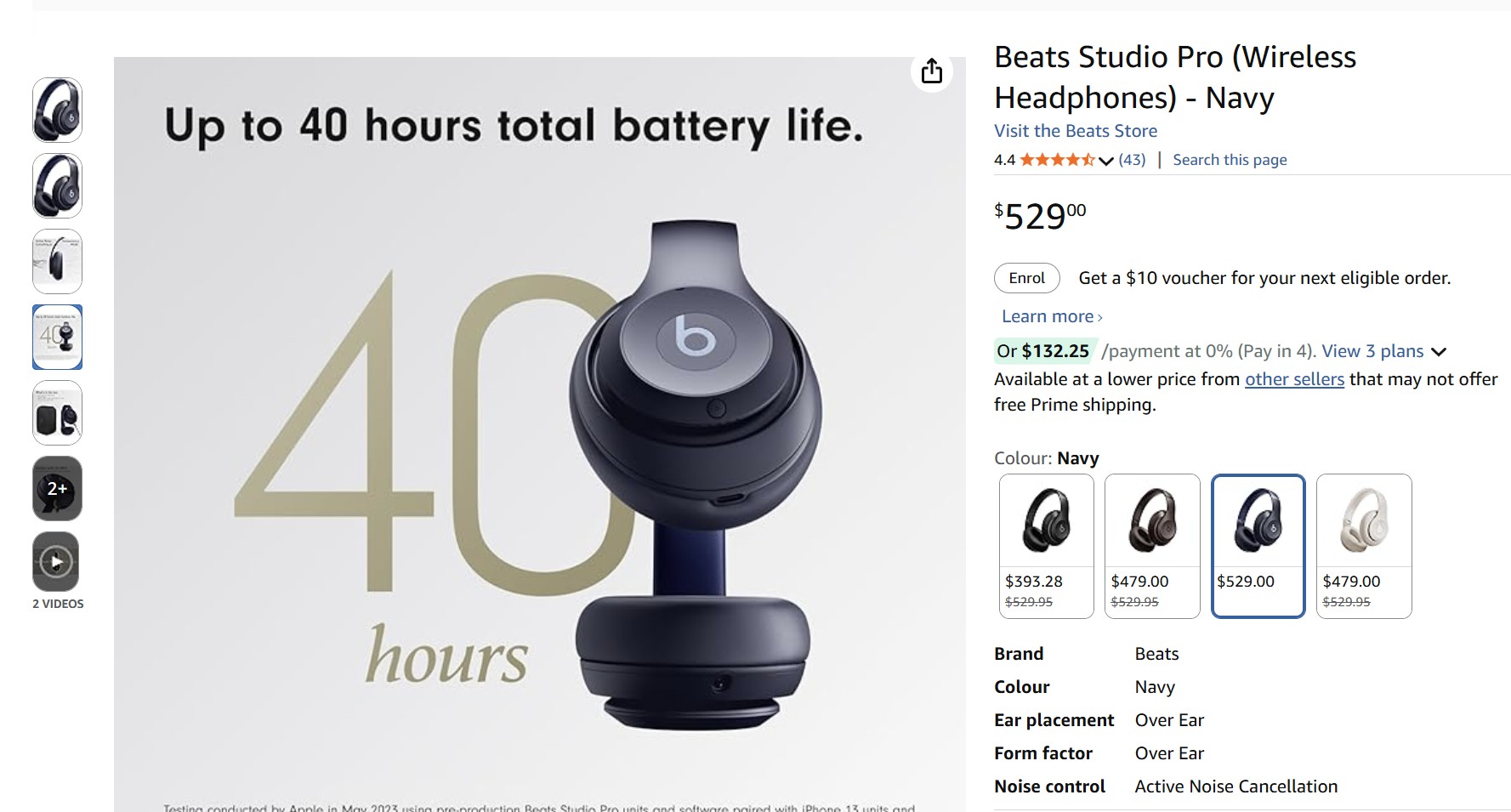View the carrying case thumbnail
Viewport: 1511px width, 812px height.
point(57,412)
